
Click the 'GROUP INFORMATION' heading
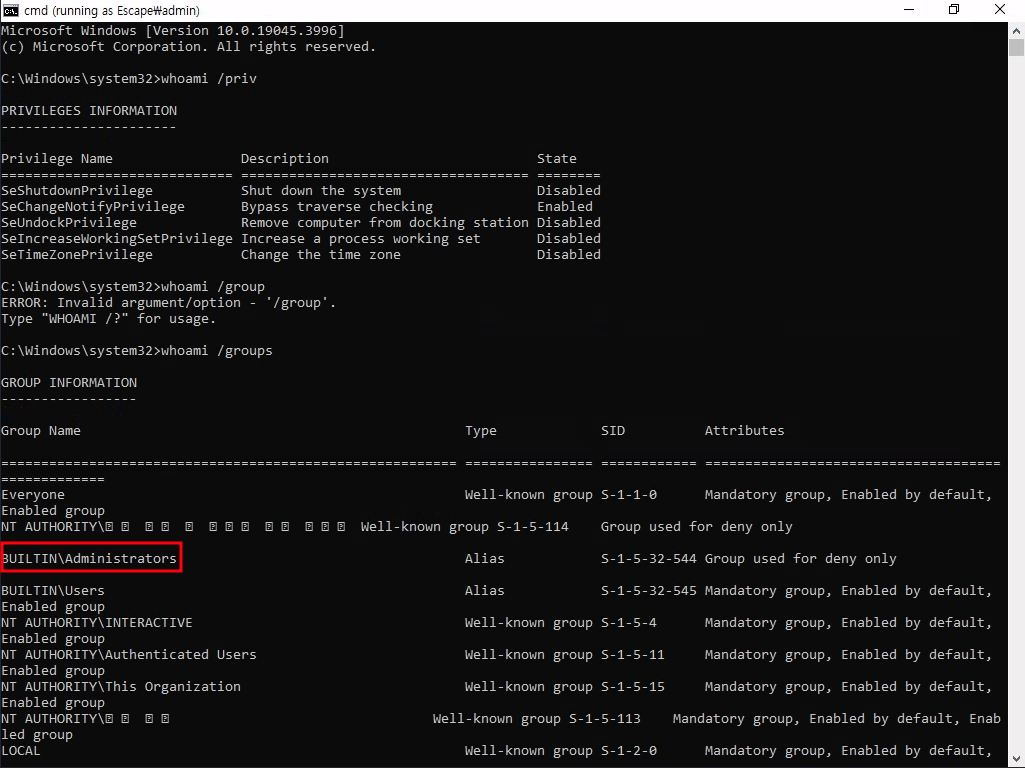coord(69,382)
